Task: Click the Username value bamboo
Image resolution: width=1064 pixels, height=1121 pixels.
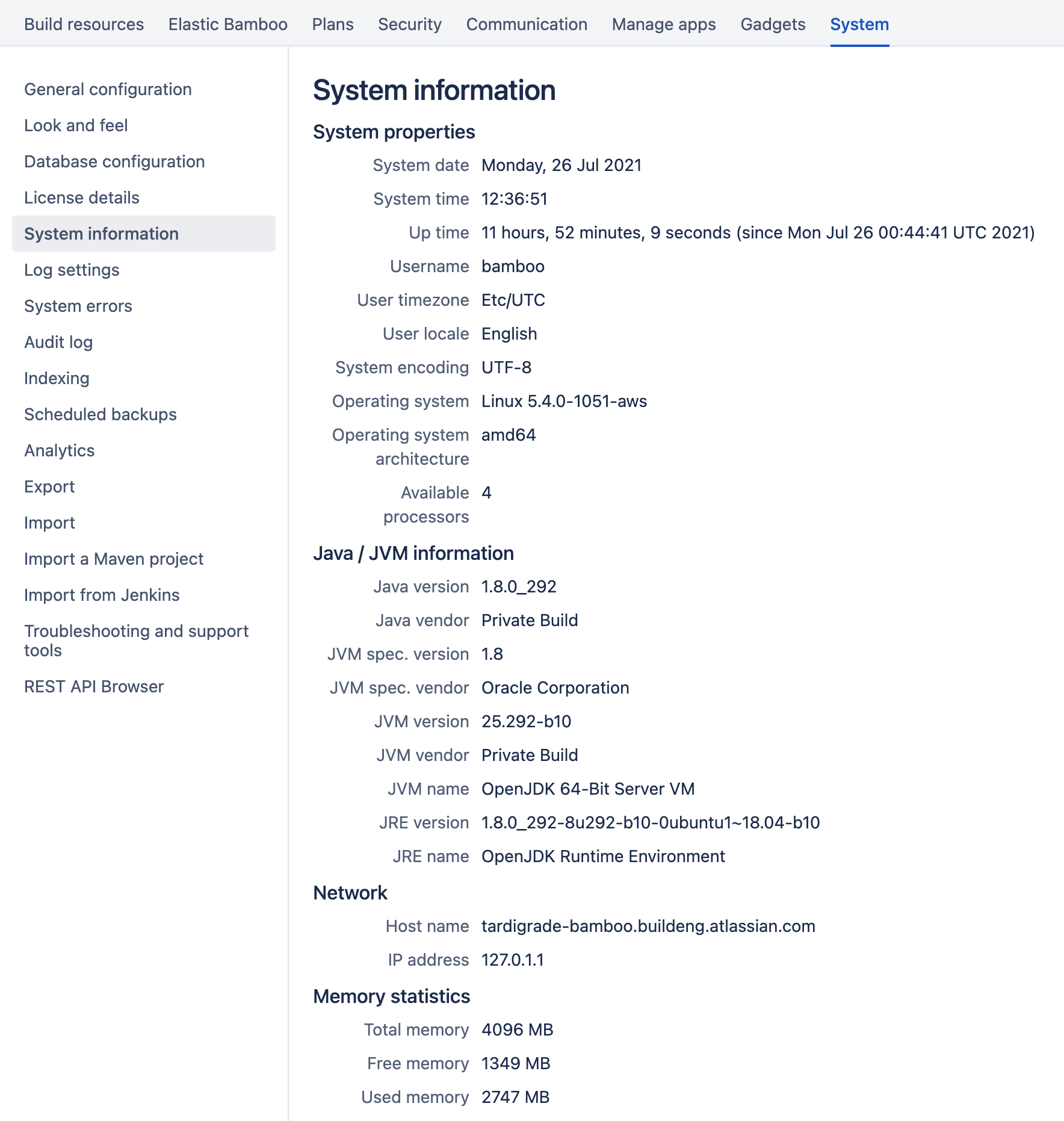Action: [513, 266]
